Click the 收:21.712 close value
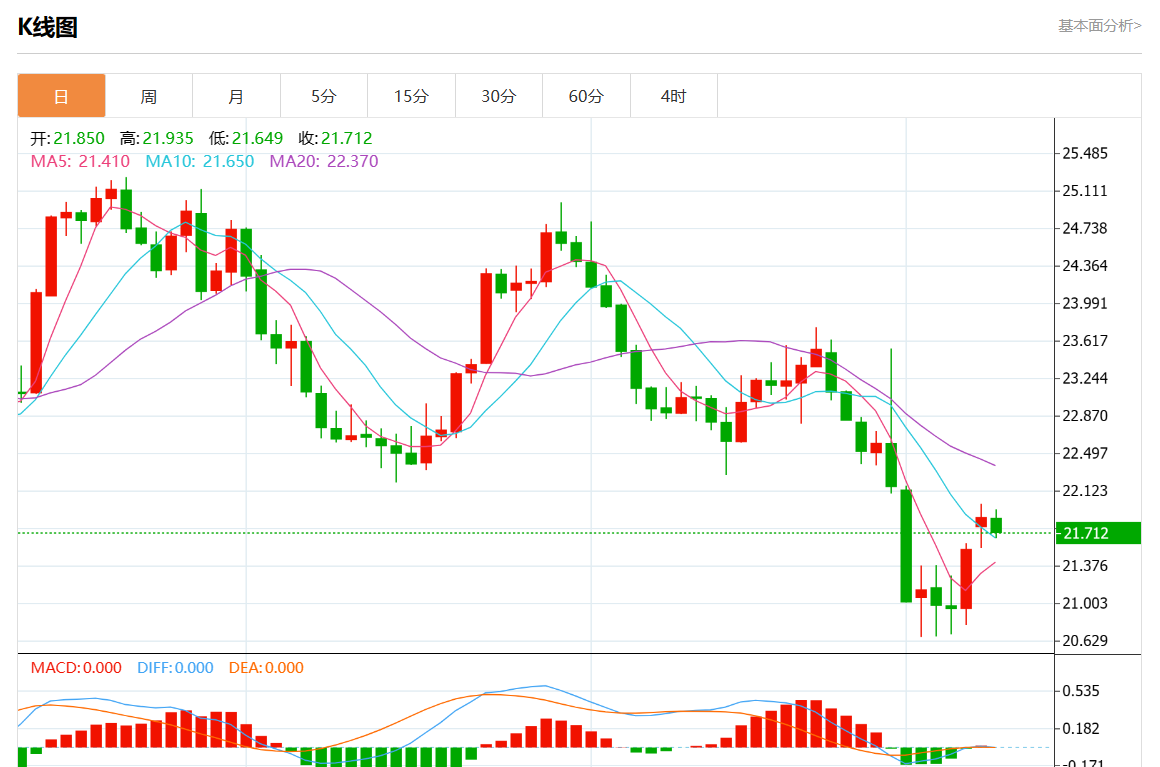This screenshot has width=1160, height=767. (335, 138)
